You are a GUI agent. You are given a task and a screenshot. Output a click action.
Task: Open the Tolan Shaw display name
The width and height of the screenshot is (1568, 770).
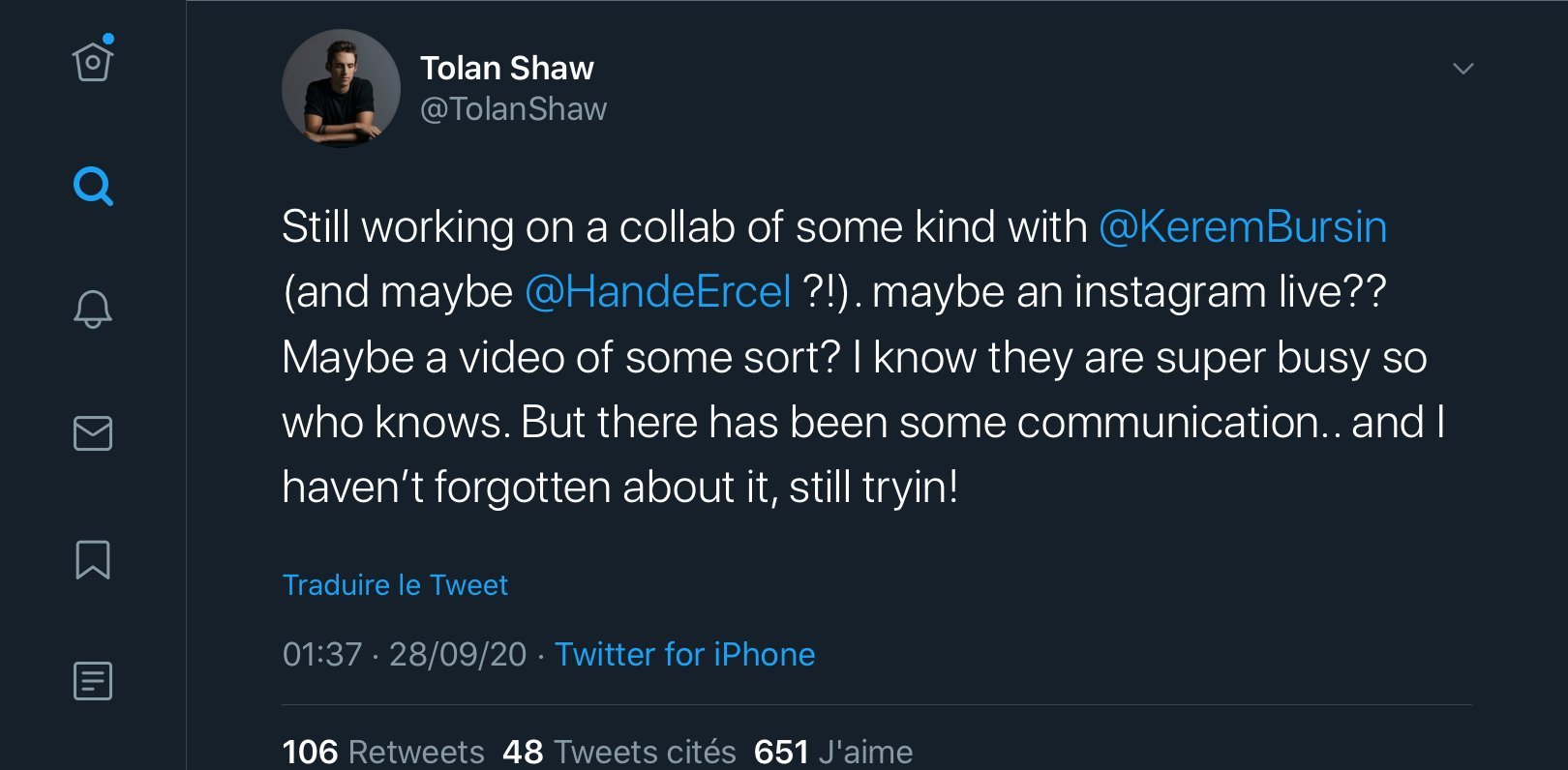click(506, 68)
